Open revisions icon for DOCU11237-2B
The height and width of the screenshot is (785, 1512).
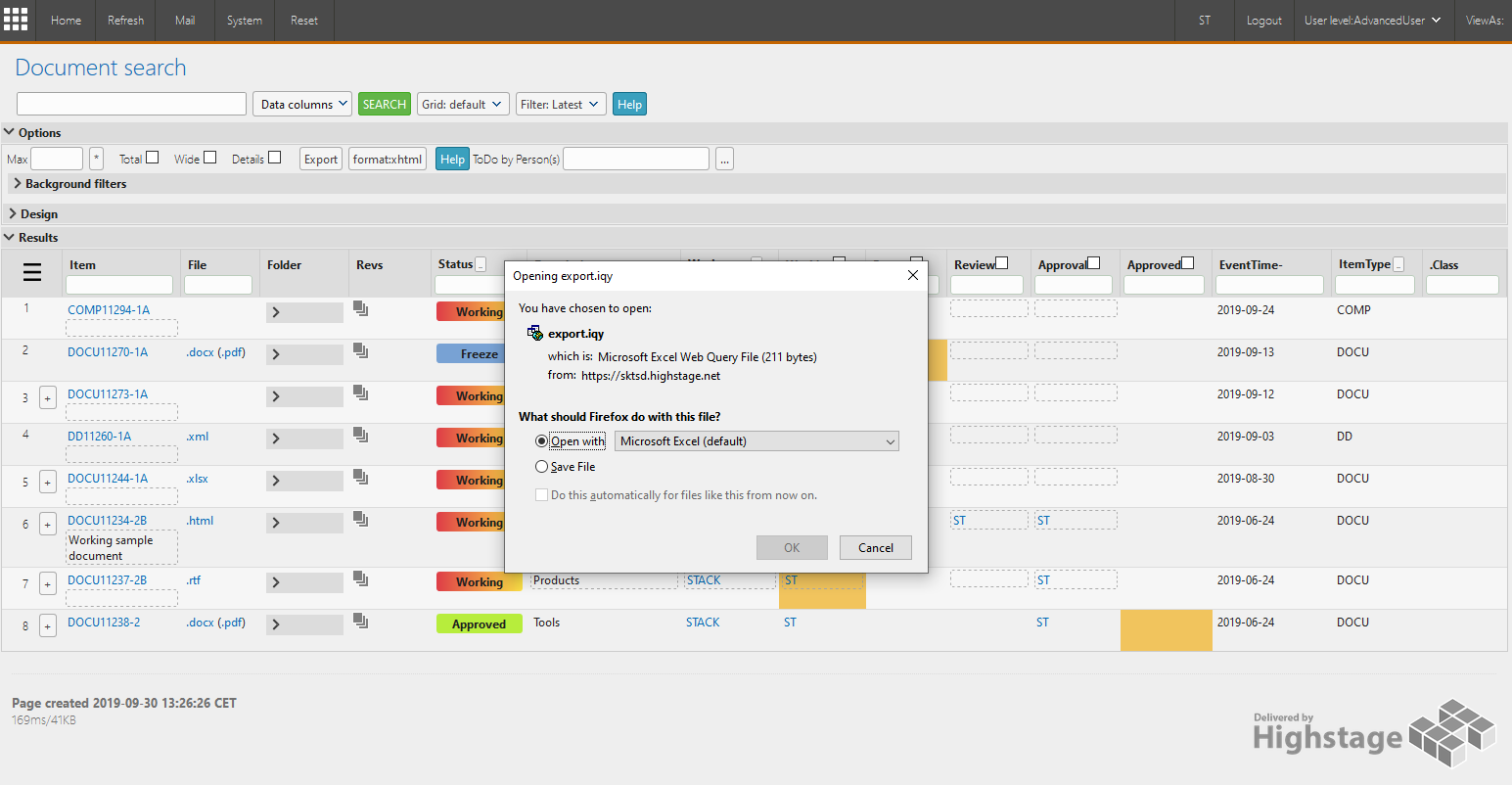361,579
